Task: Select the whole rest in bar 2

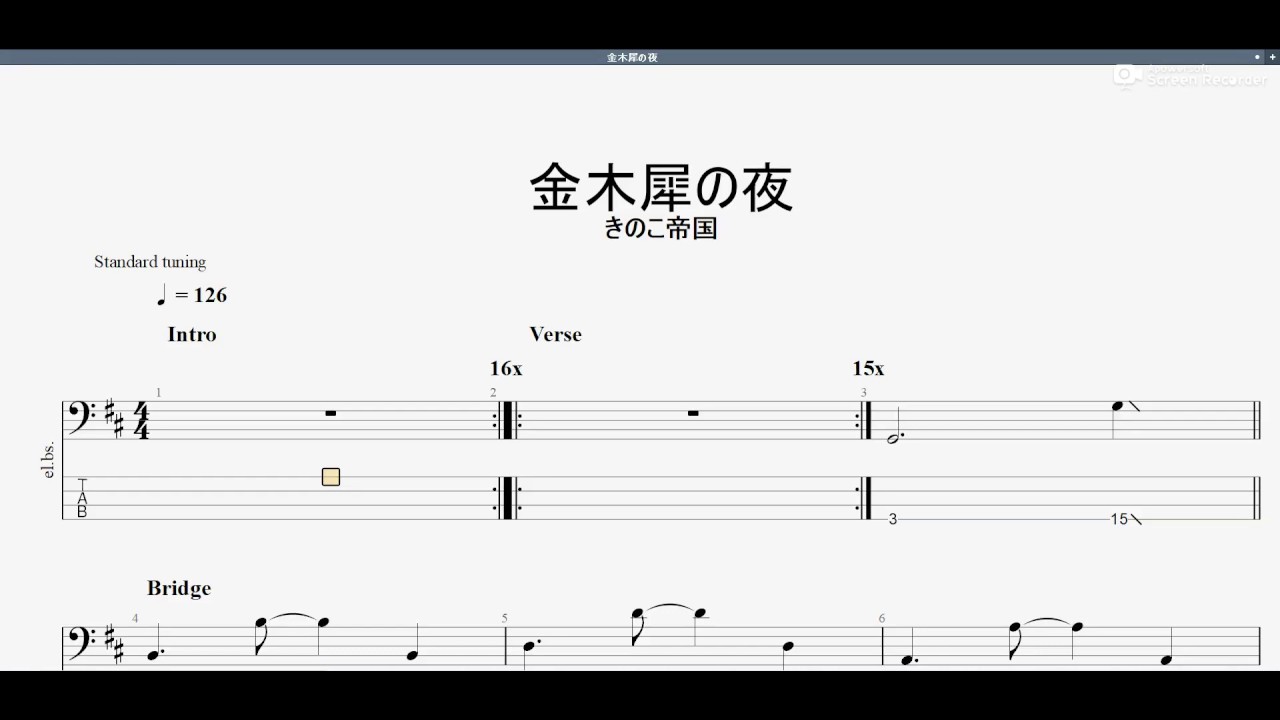Action: pyautogui.click(x=693, y=412)
